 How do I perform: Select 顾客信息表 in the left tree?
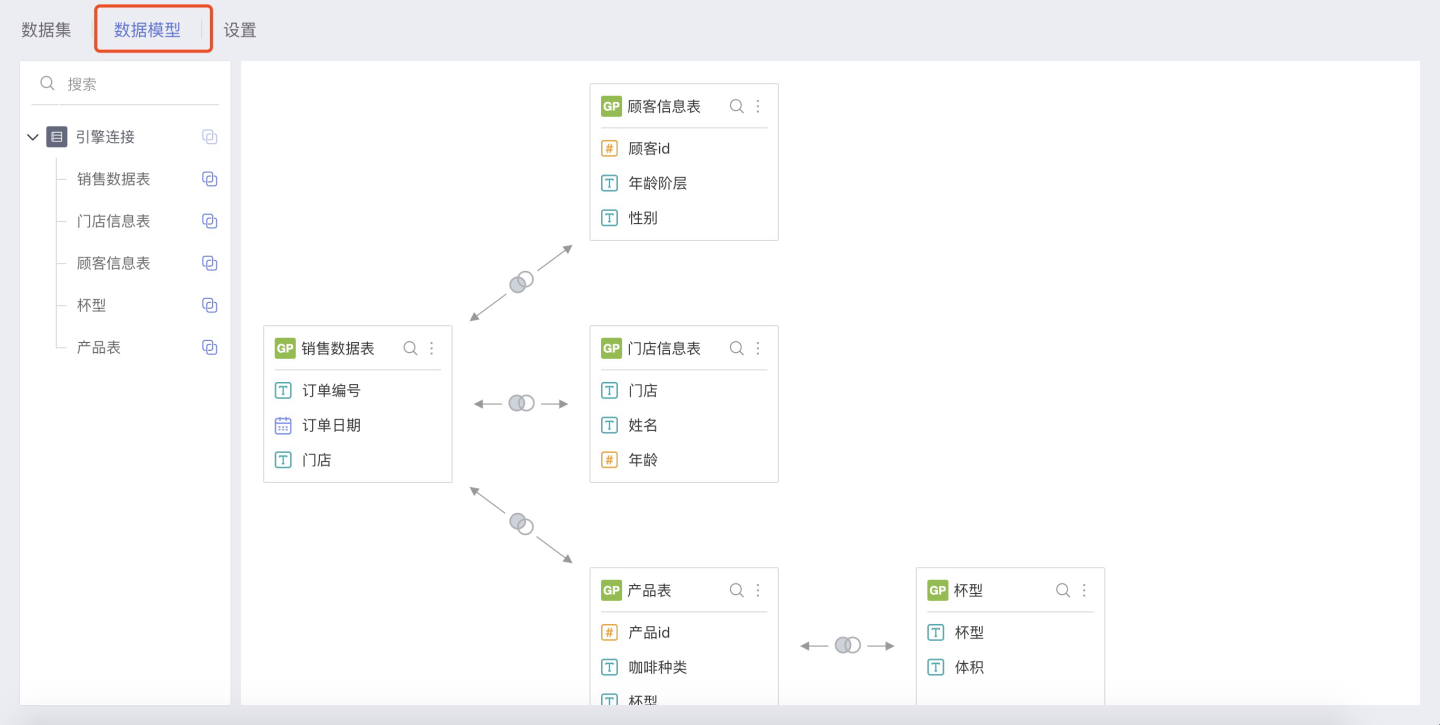114,263
